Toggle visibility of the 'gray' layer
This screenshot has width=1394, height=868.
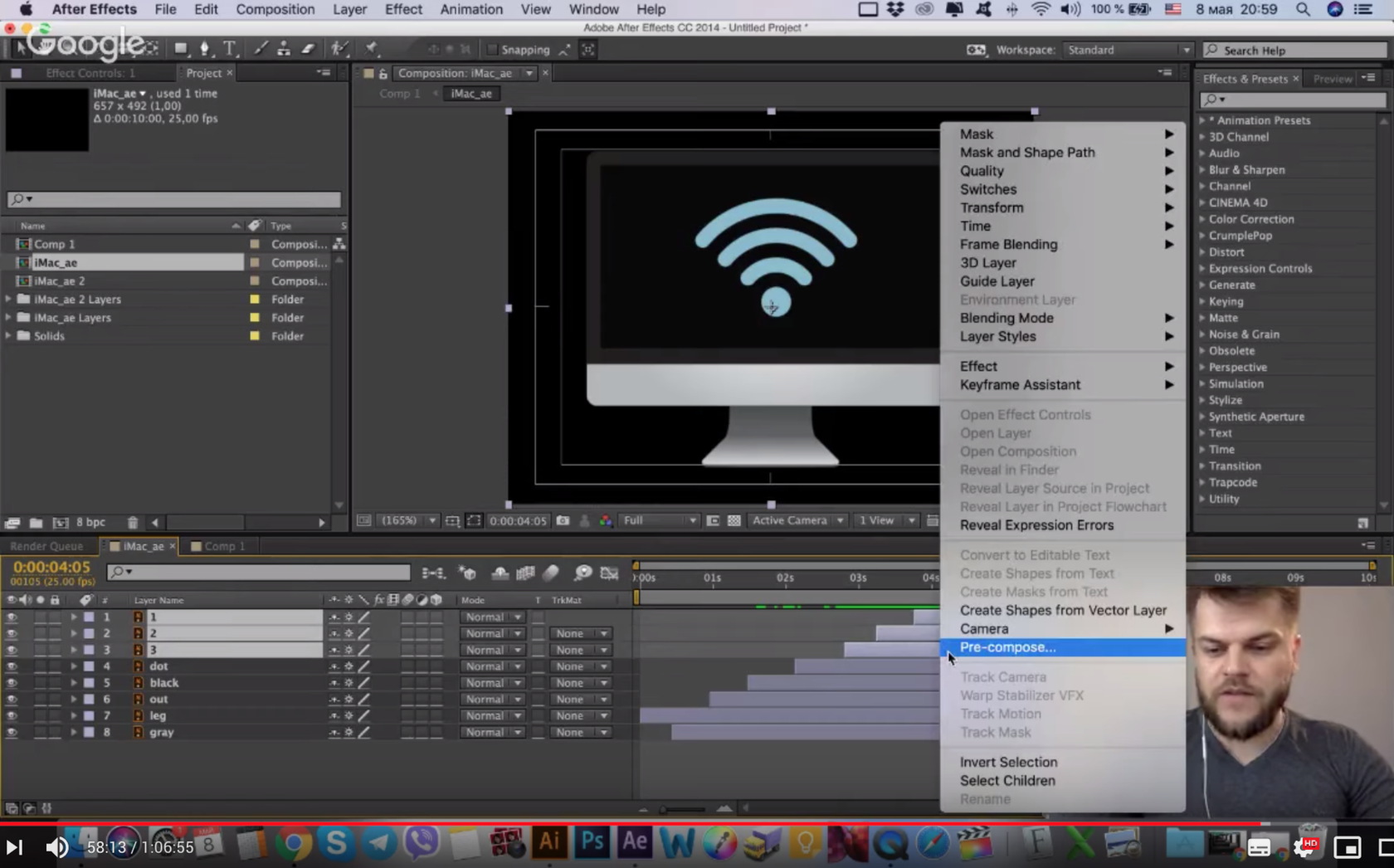pos(12,733)
